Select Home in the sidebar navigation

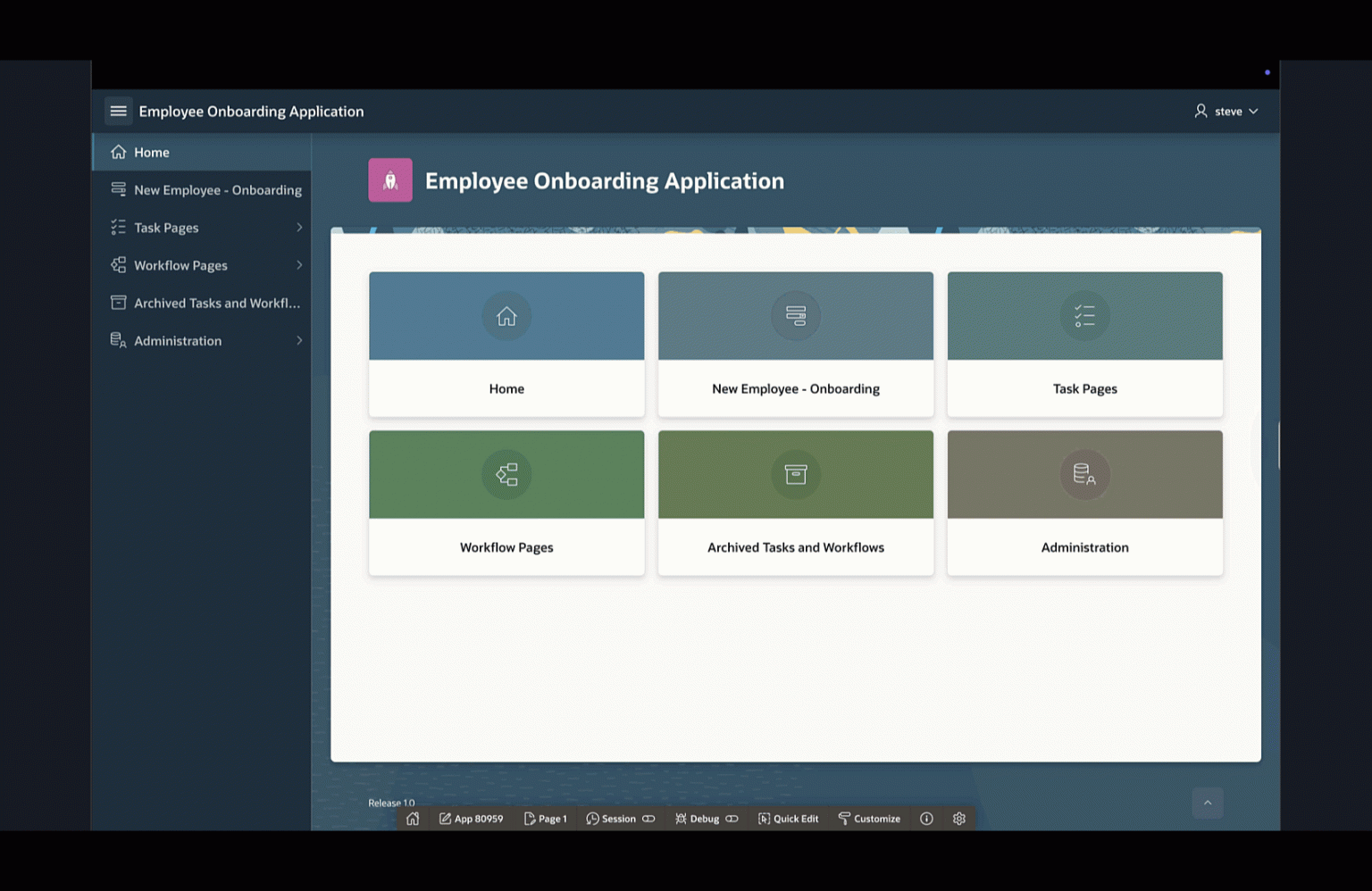[152, 153]
